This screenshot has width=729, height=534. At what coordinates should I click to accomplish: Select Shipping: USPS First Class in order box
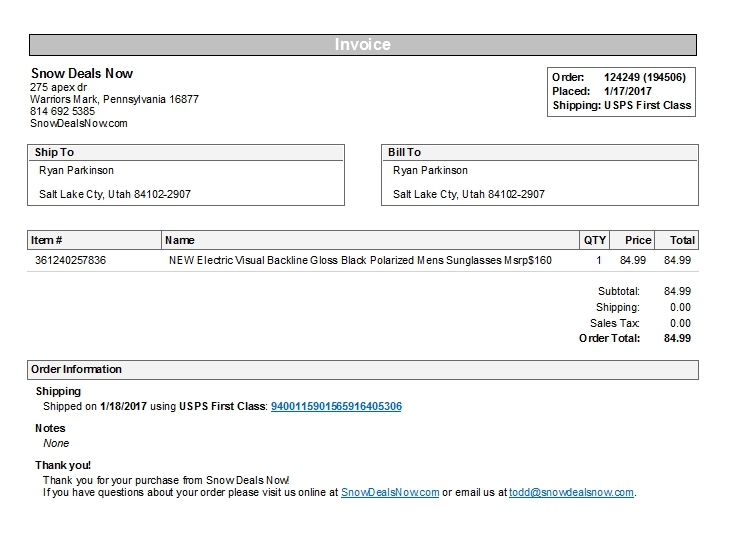(x=622, y=105)
